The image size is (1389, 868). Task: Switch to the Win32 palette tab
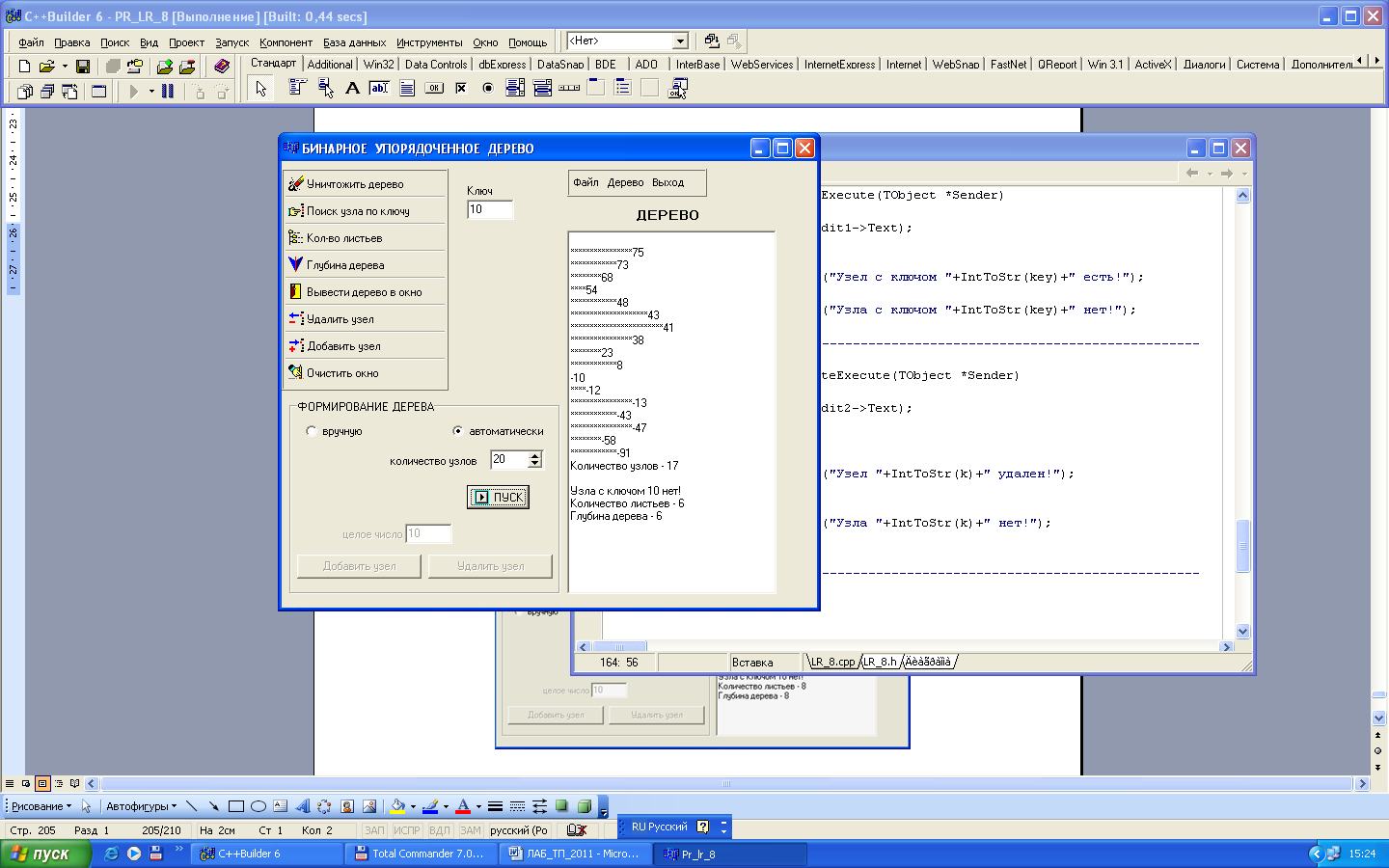[378, 65]
